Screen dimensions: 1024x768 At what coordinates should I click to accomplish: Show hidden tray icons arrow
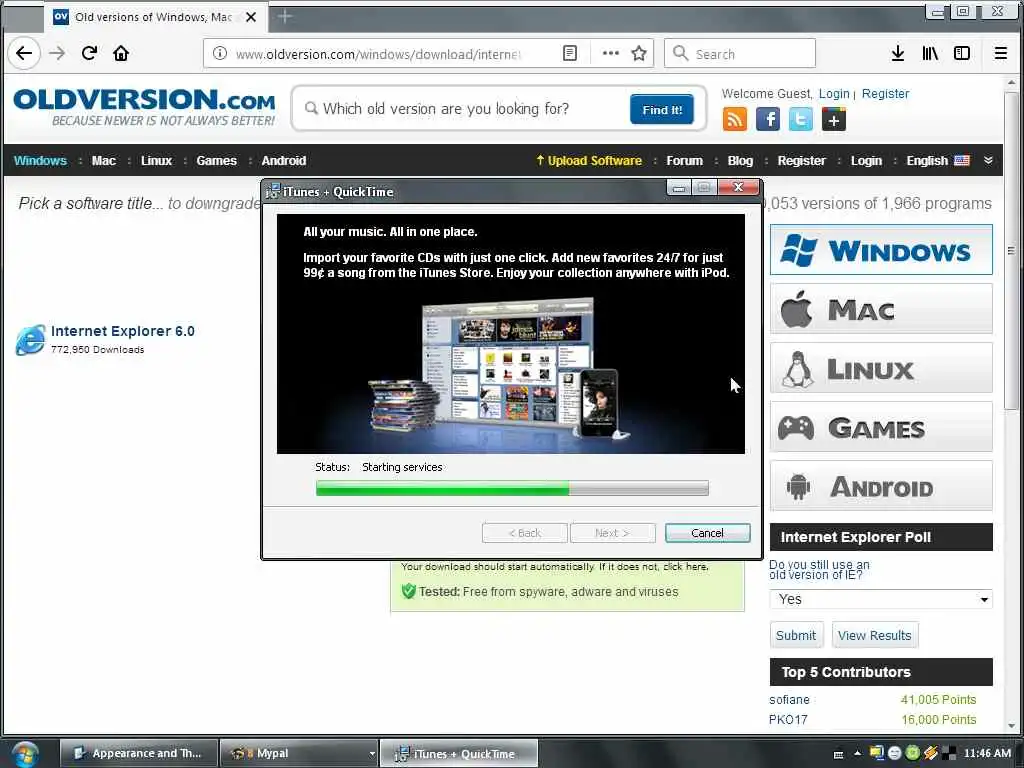click(x=857, y=754)
